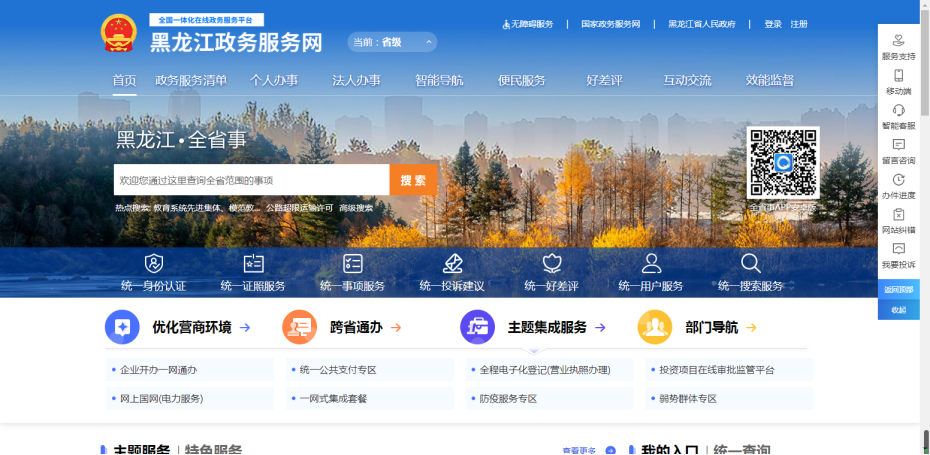930x455 pixels.
Task: Open 弱势群体专区 link
Action: (x=688, y=399)
